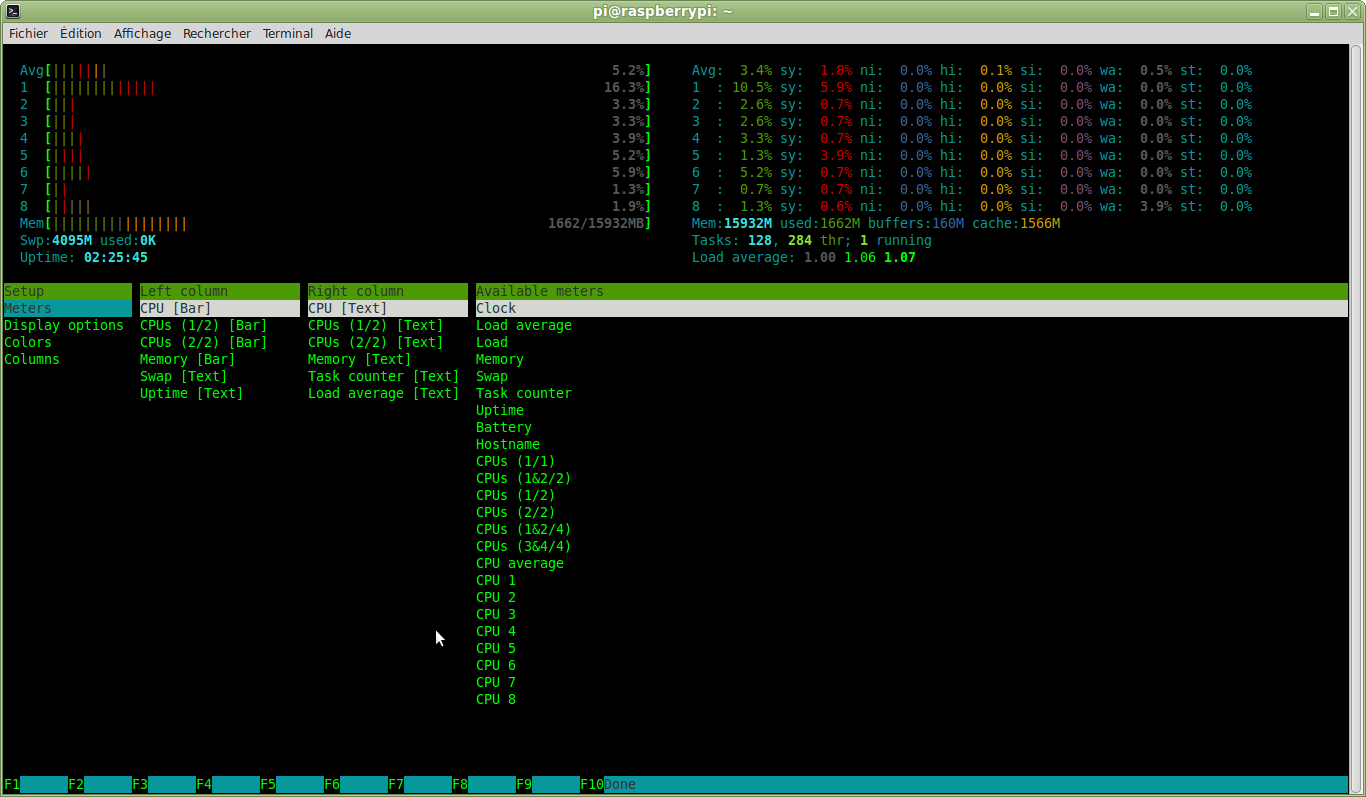Open the Aide menu

(x=338, y=33)
